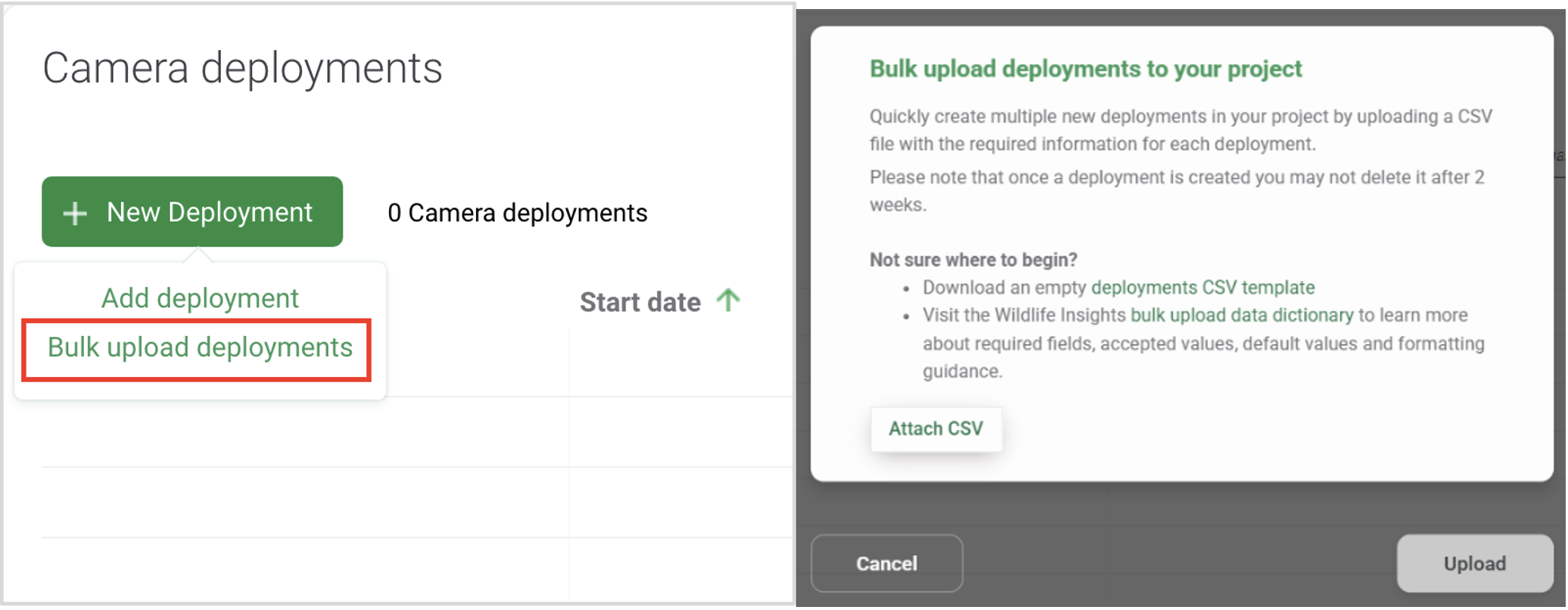
Task: Select Add deployment from the dropdown menu
Action: (x=200, y=298)
